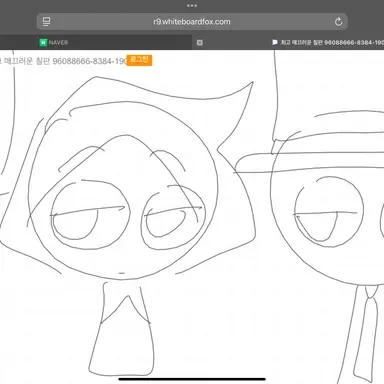Viewport: 384px width, 384px height.
Task: Reload the whiteboardfox page
Action: coord(338,22)
